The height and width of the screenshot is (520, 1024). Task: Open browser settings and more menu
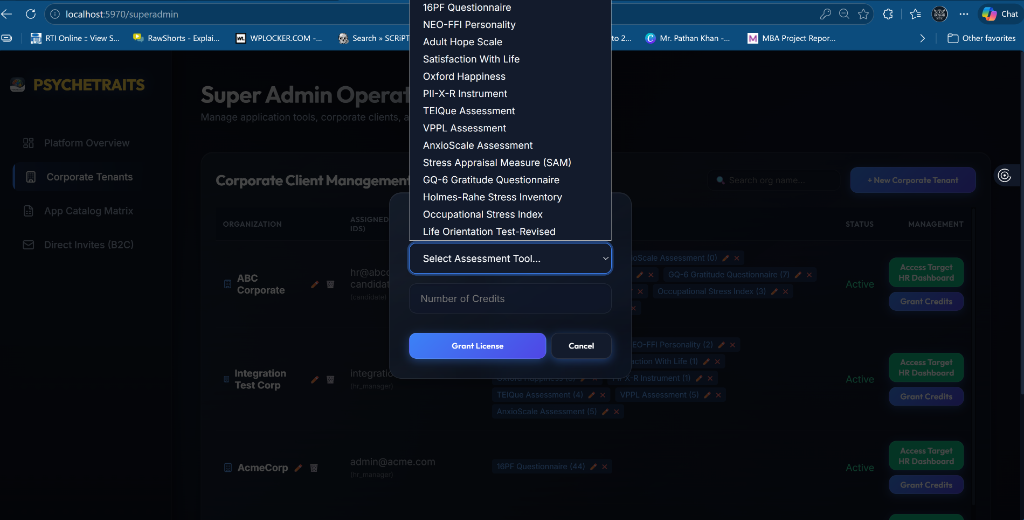[964, 14]
